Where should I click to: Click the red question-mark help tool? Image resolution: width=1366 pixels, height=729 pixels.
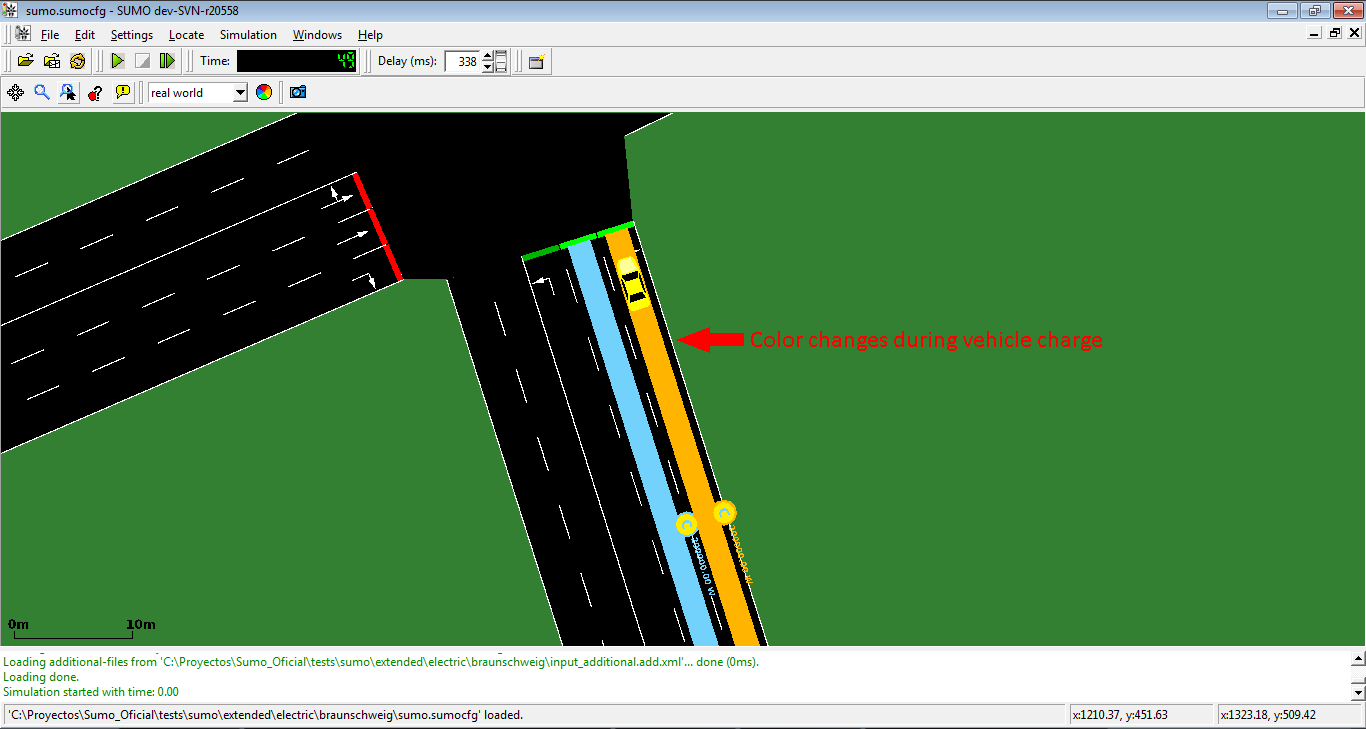click(x=95, y=93)
